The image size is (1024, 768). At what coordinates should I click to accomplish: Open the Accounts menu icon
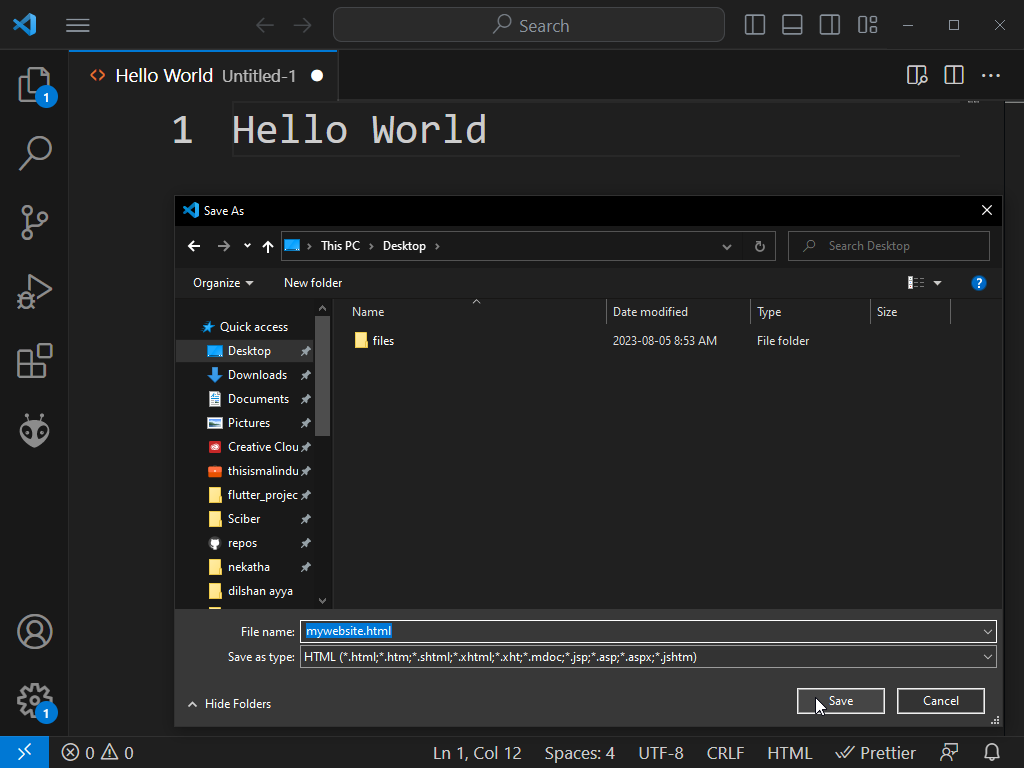[35, 632]
